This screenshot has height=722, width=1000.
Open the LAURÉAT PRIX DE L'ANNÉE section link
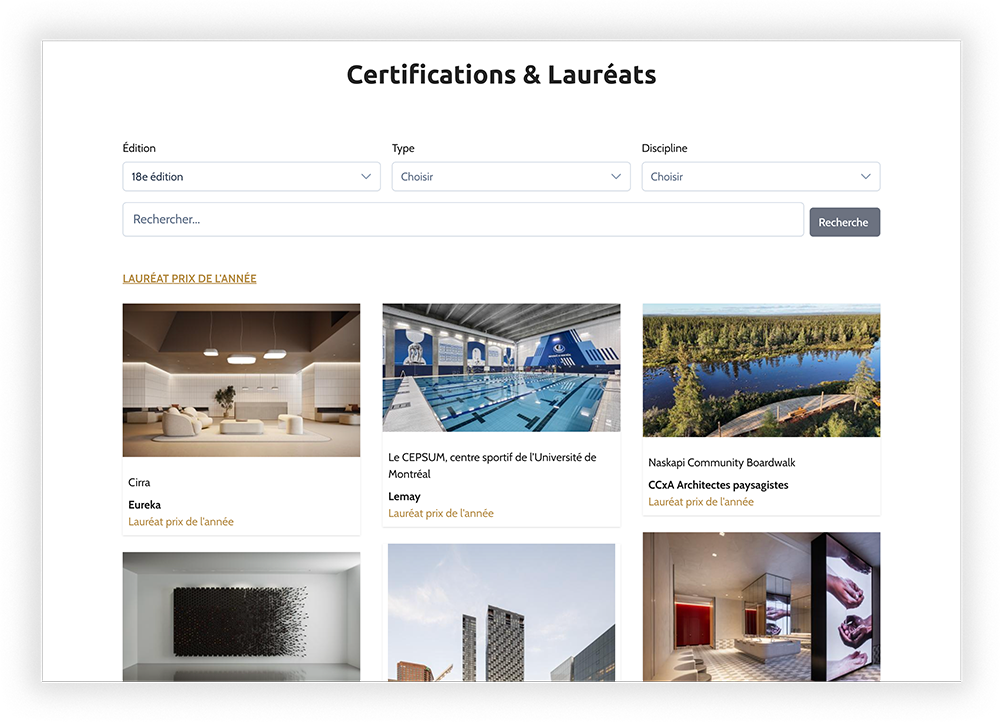tap(189, 278)
